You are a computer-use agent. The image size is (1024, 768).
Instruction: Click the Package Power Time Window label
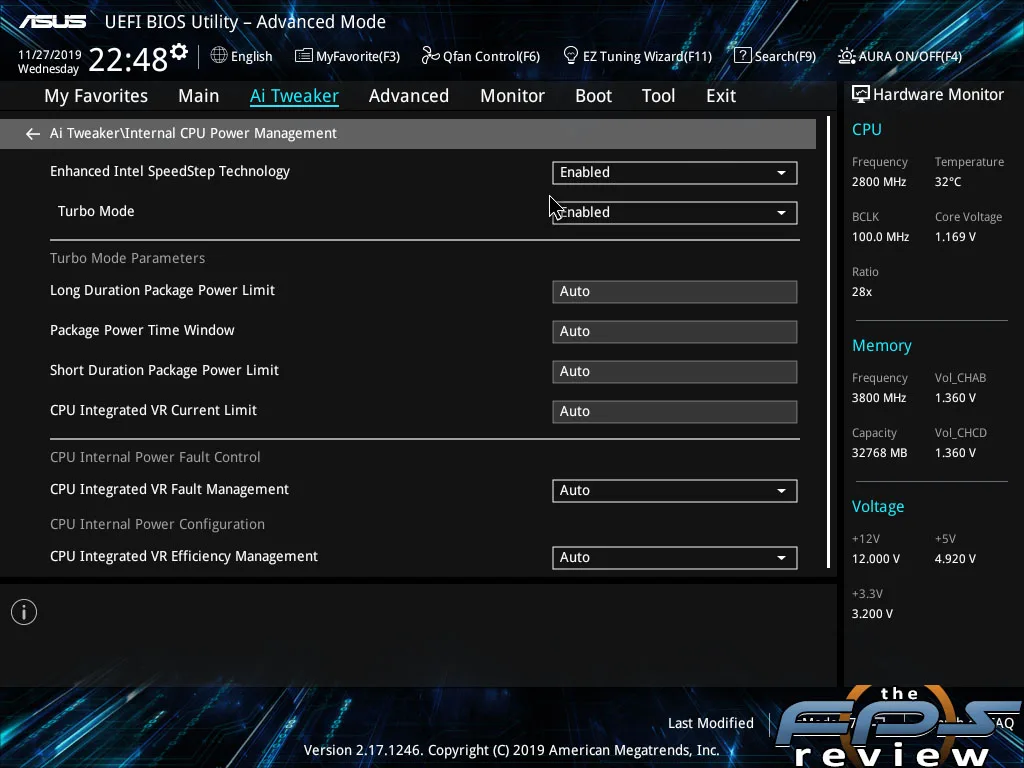point(142,330)
